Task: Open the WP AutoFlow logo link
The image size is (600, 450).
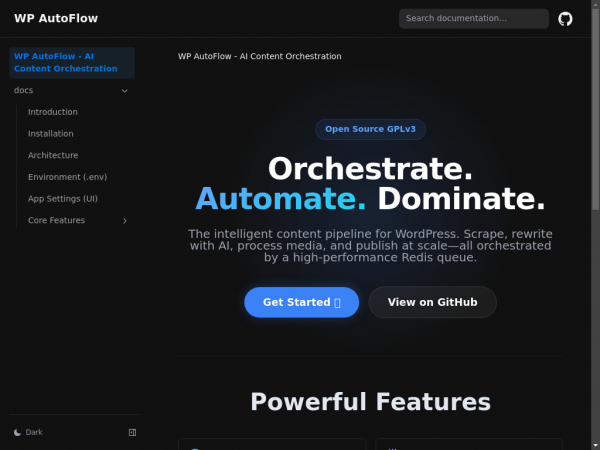Action: click(x=56, y=18)
